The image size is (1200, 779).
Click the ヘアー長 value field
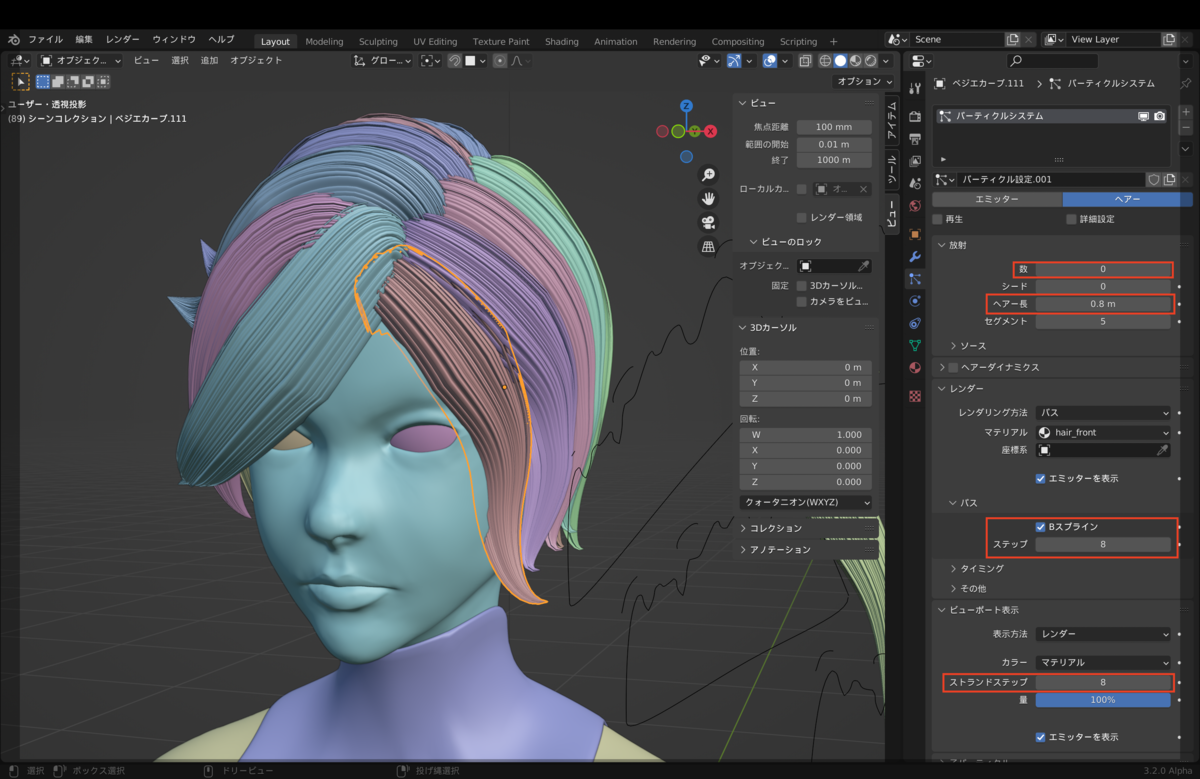coord(1102,304)
